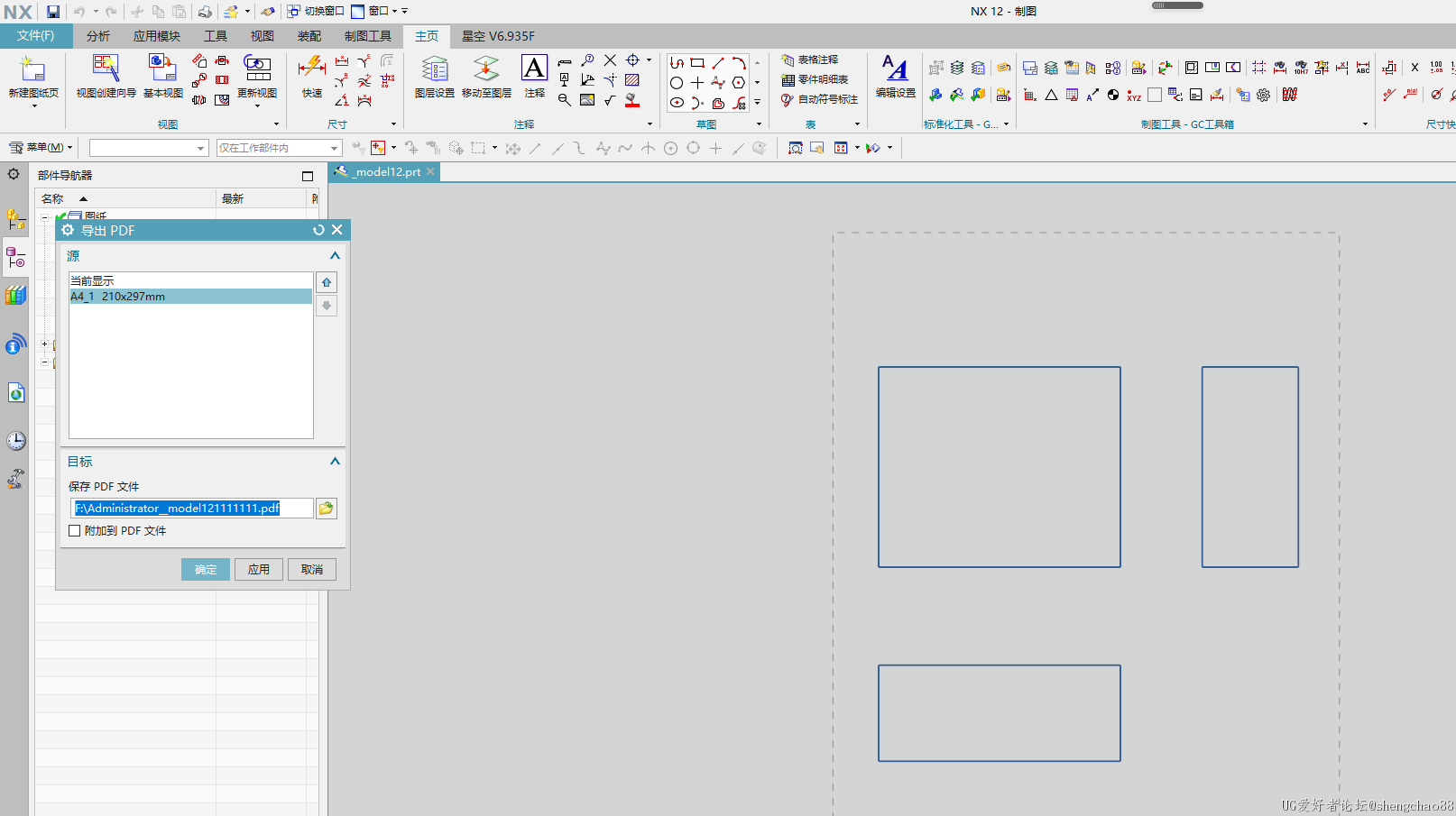The height and width of the screenshot is (816, 1456).
Task: Click the 名称 column header in navigator
Action: click(x=125, y=198)
